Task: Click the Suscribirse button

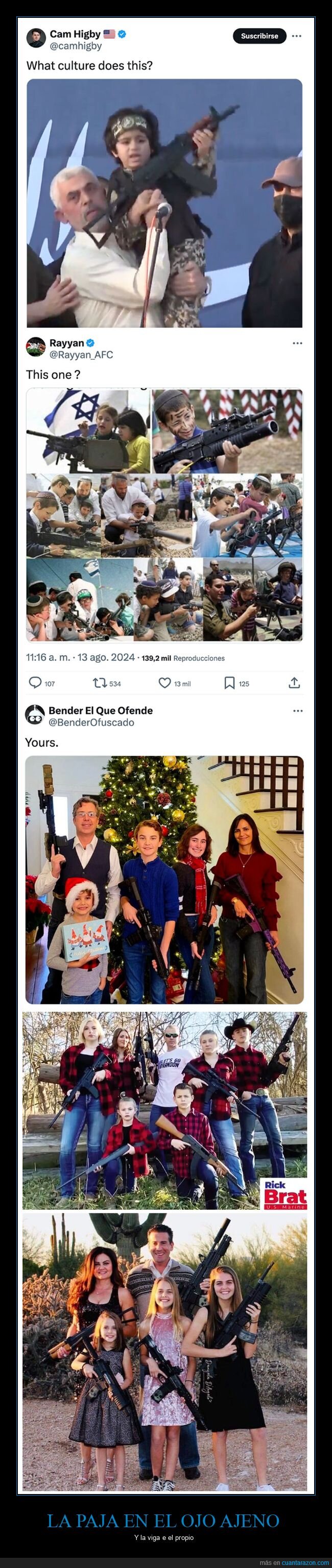Action: point(259,36)
